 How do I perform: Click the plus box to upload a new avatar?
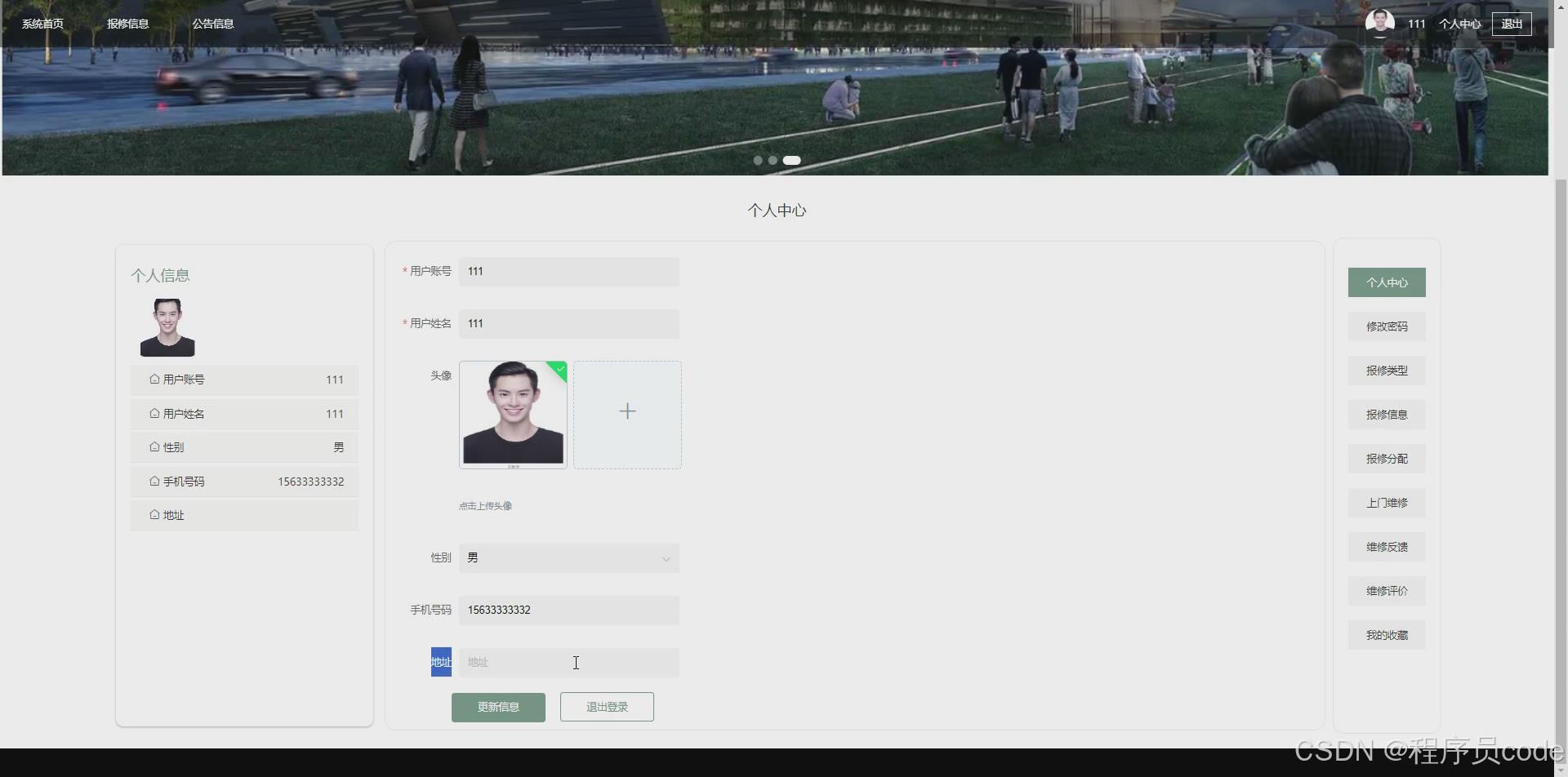pos(627,415)
